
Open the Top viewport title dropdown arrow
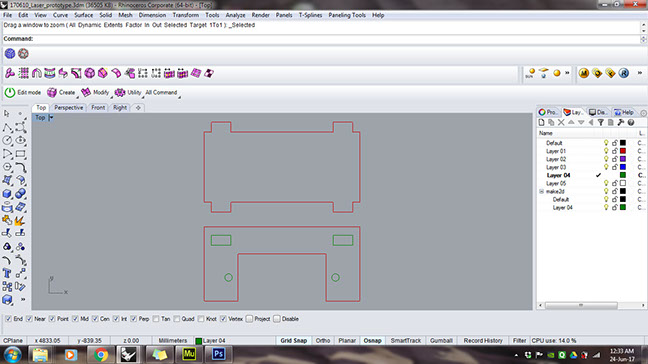pos(51,118)
